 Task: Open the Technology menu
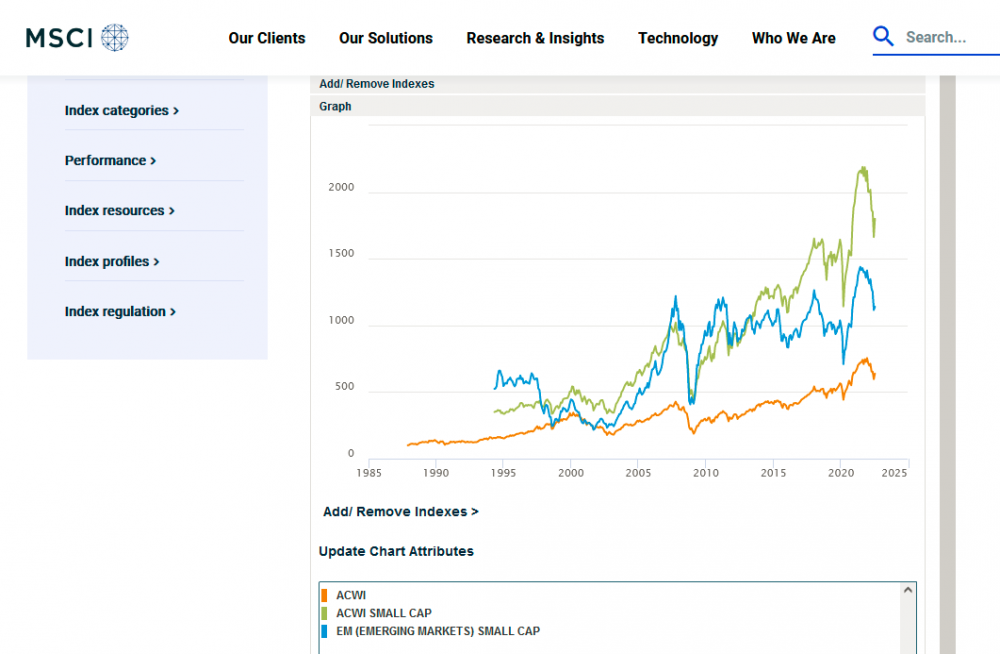(678, 38)
